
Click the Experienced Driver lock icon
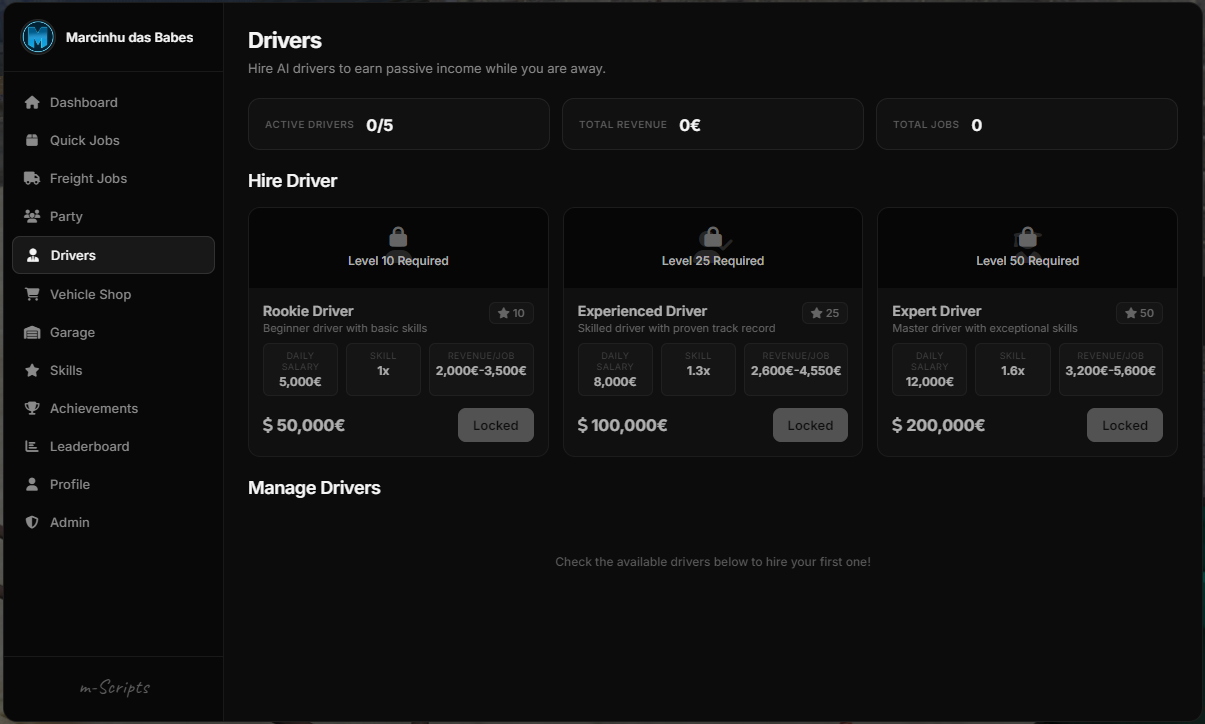pos(712,237)
